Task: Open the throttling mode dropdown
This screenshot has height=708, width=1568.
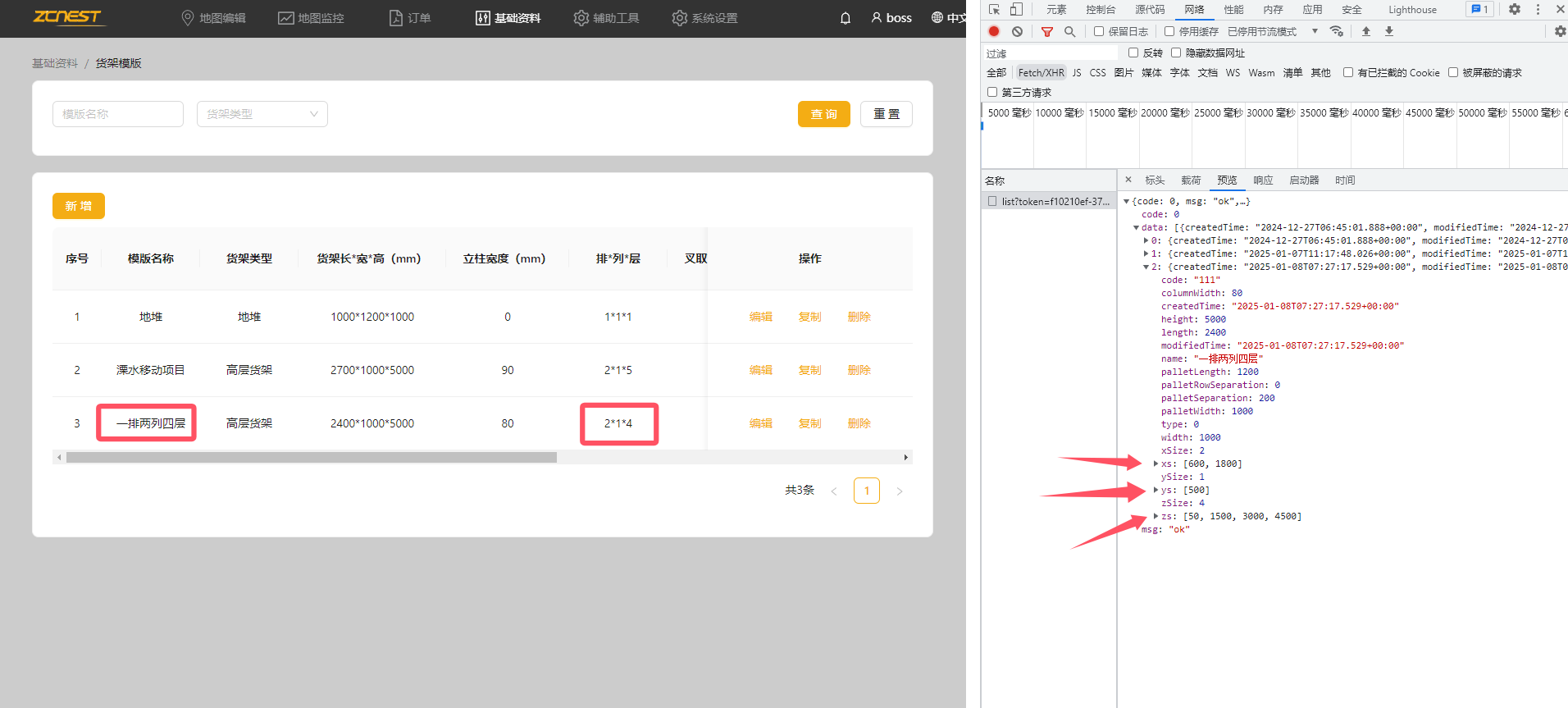Action: (x=1273, y=31)
